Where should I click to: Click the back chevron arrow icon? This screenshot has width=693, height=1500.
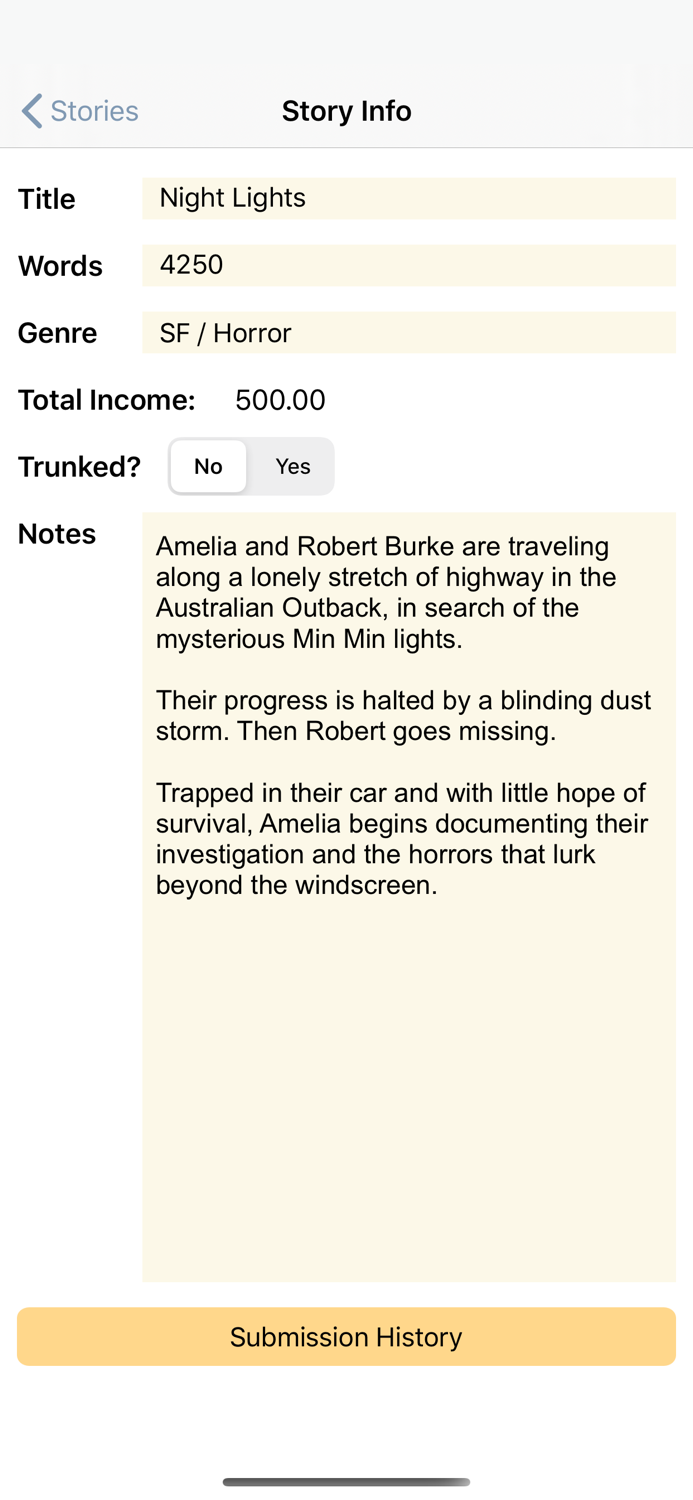(x=30, y=110)
